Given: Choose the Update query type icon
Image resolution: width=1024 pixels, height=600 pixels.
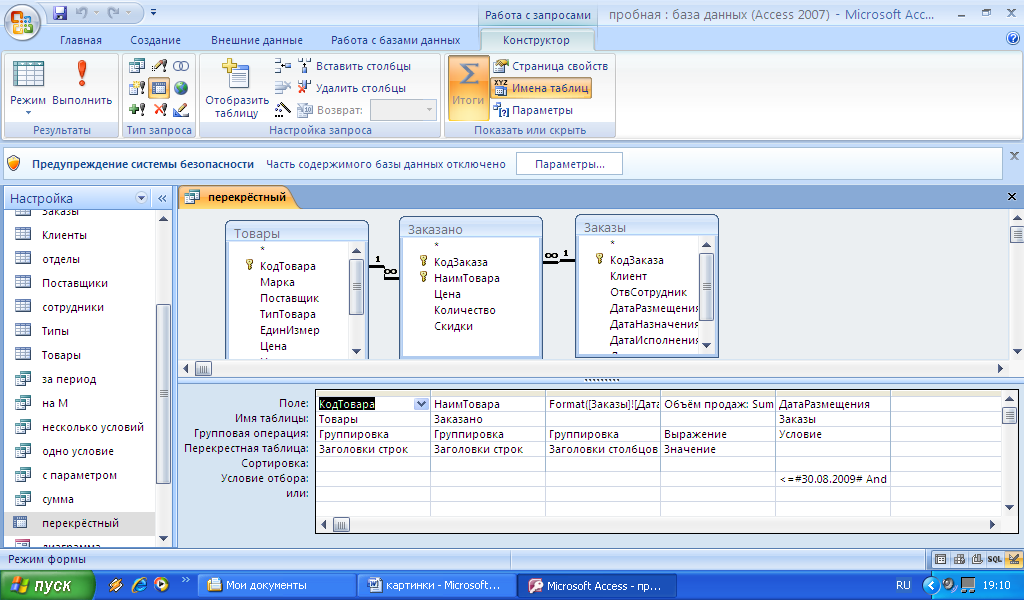Looking at the screenshot, I should 159,66.
